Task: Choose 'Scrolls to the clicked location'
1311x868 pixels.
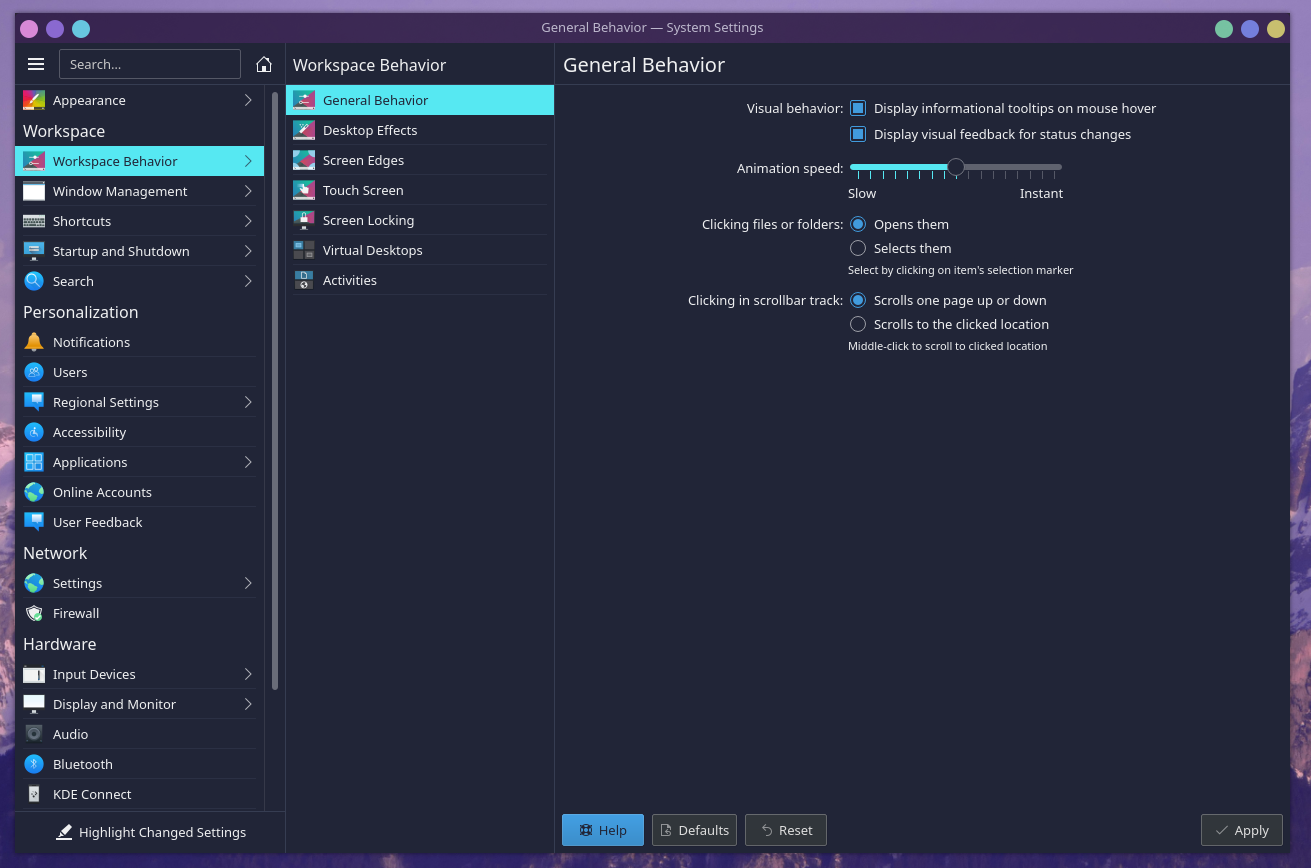Action: [858, 324]
